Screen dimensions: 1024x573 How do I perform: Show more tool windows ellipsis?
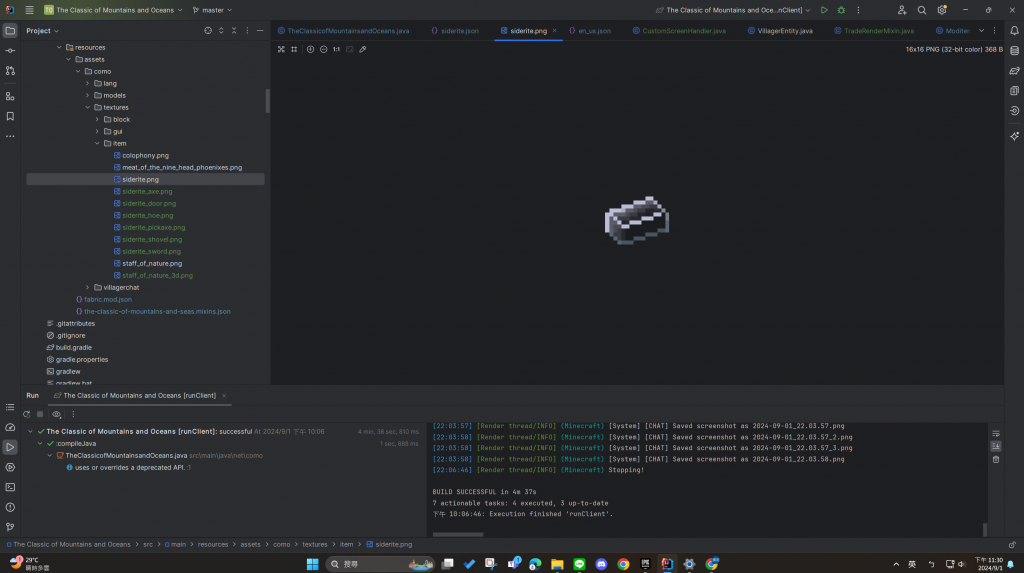[10, 137]
